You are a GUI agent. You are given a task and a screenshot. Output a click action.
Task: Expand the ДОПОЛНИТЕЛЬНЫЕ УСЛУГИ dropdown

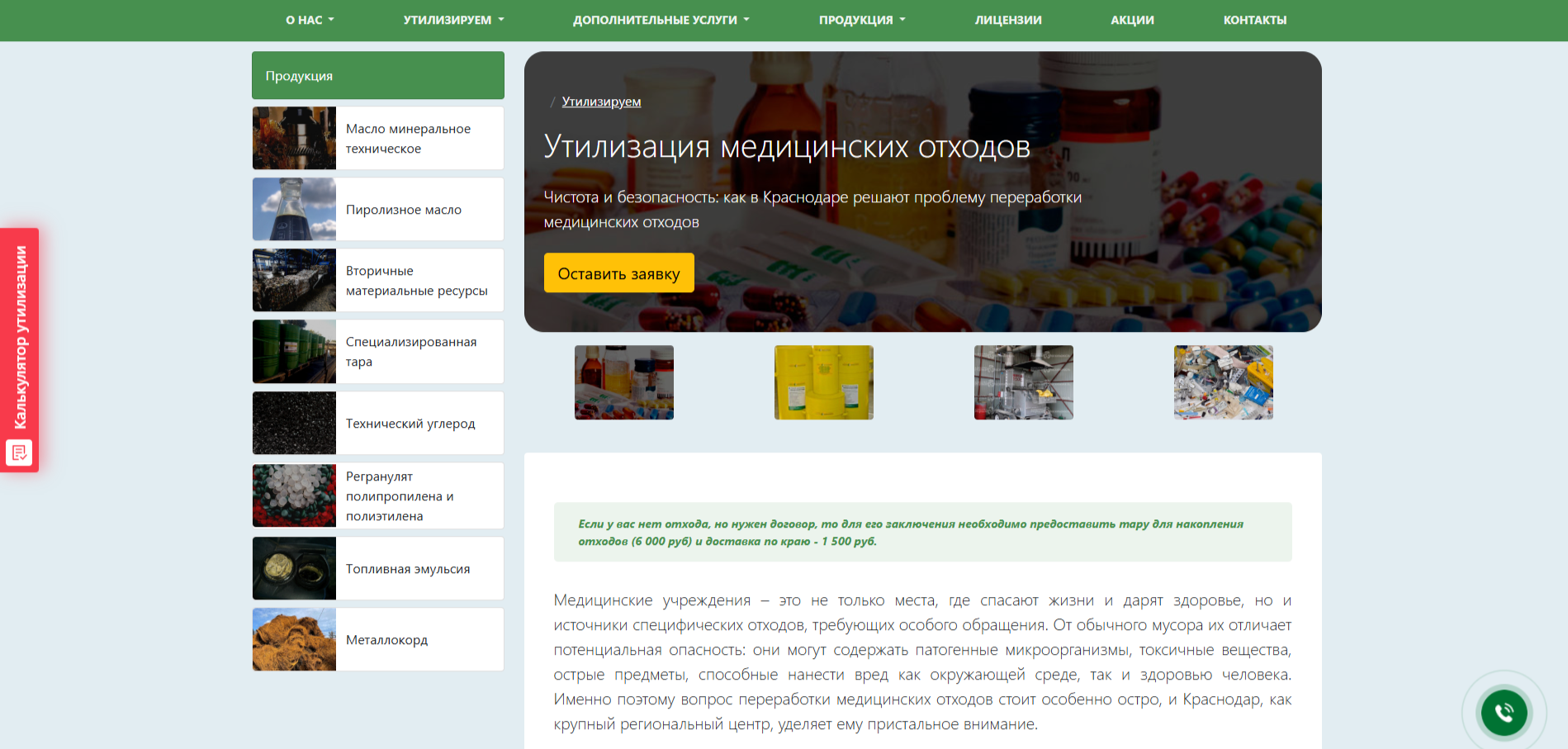tap(661, 20)
